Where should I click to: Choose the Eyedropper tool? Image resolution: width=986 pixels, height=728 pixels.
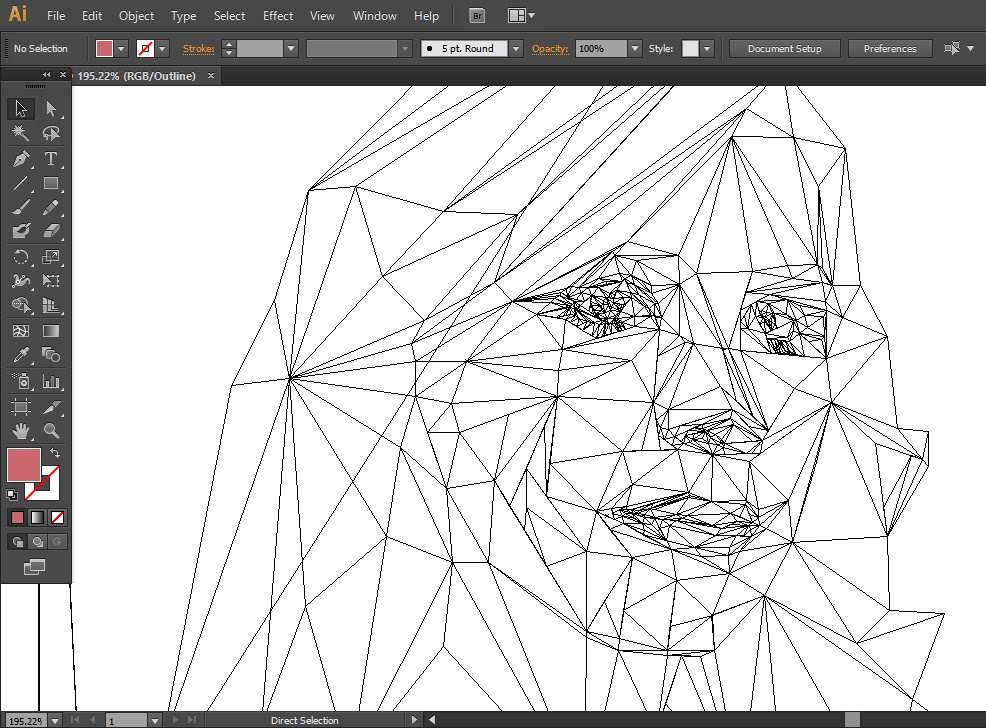[x=21, y=356]
